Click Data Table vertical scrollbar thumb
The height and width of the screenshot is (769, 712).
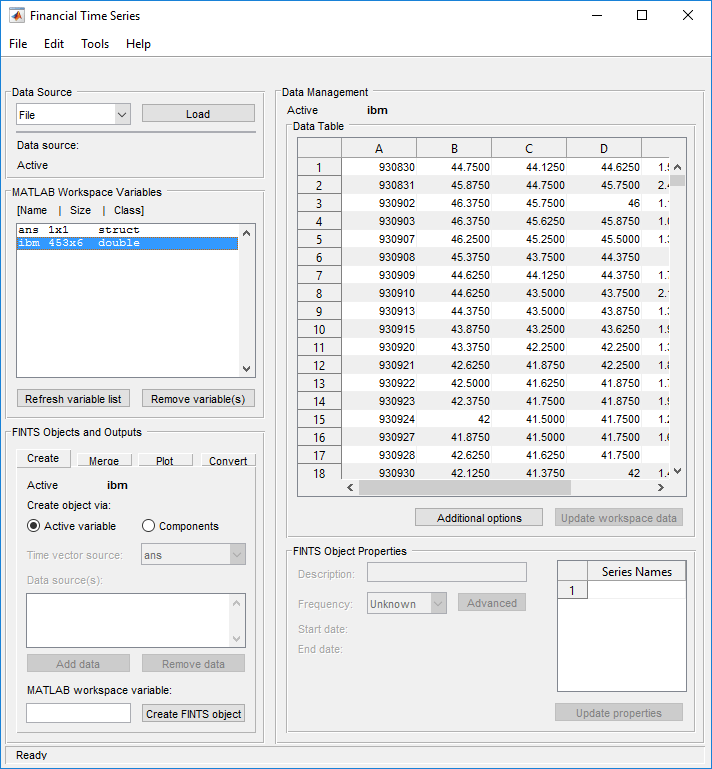click(678, 180)
